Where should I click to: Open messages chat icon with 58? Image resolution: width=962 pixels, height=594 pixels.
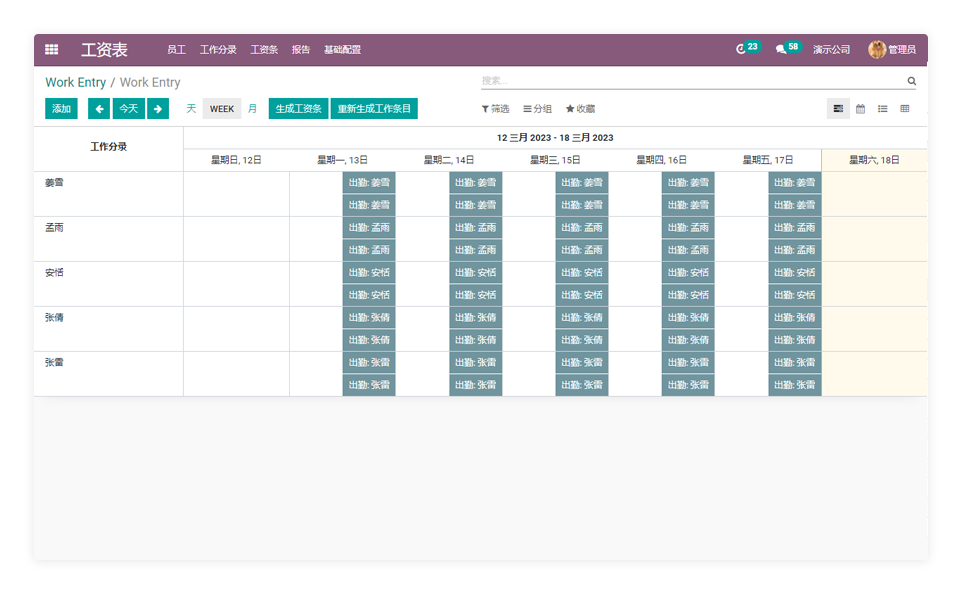tap(781, 49)
